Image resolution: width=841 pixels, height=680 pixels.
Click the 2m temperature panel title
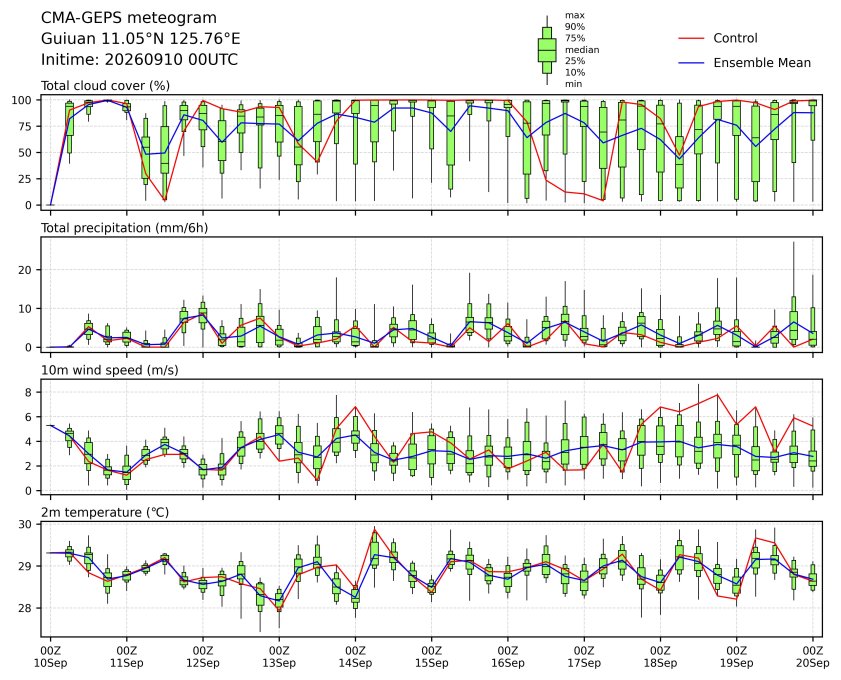105,512
